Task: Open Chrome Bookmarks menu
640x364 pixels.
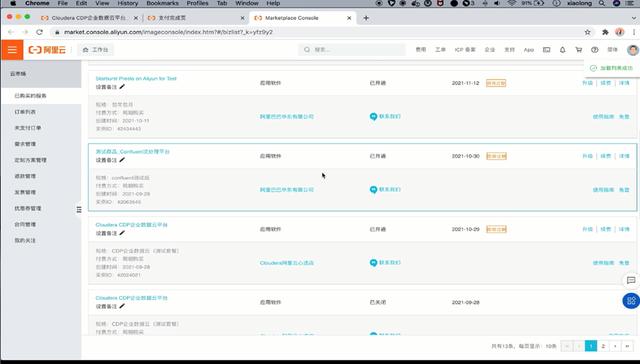Action: pyautogui.click(x=162, y=3)
